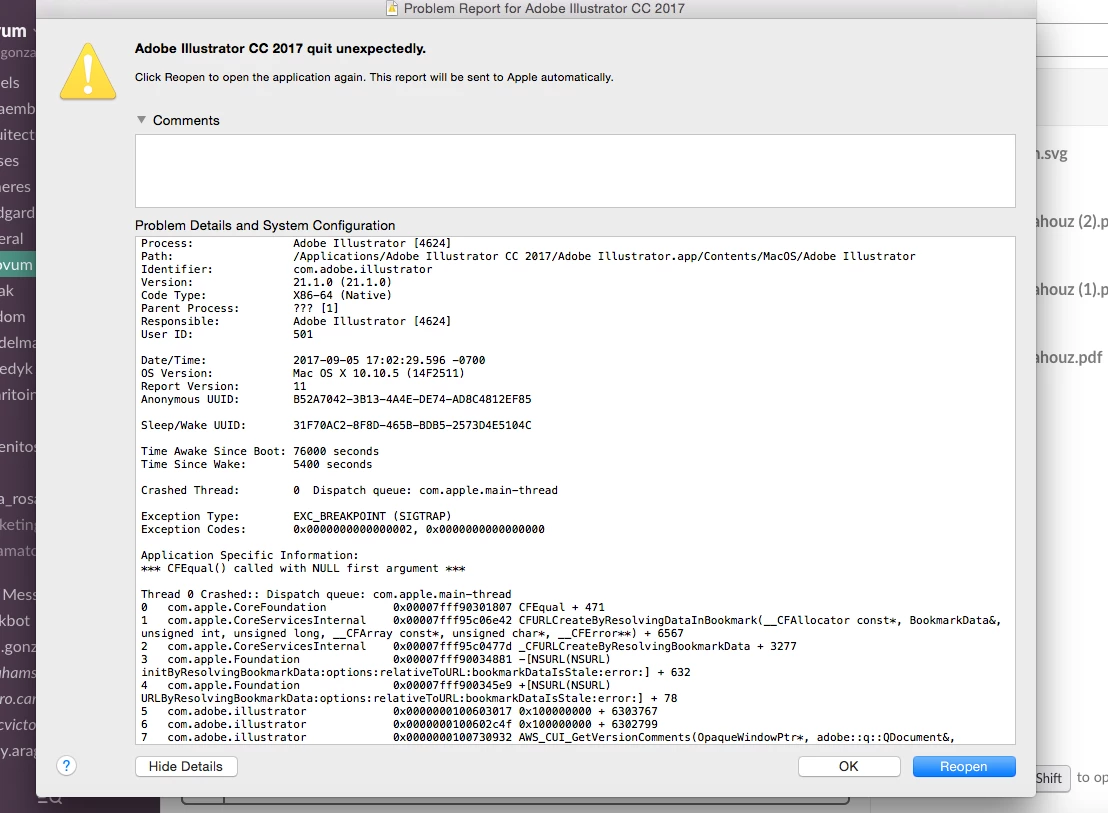
Task: Click the 'URLByResolvingBookmarkData:options' + 78 line
Action: coord(408,698)
